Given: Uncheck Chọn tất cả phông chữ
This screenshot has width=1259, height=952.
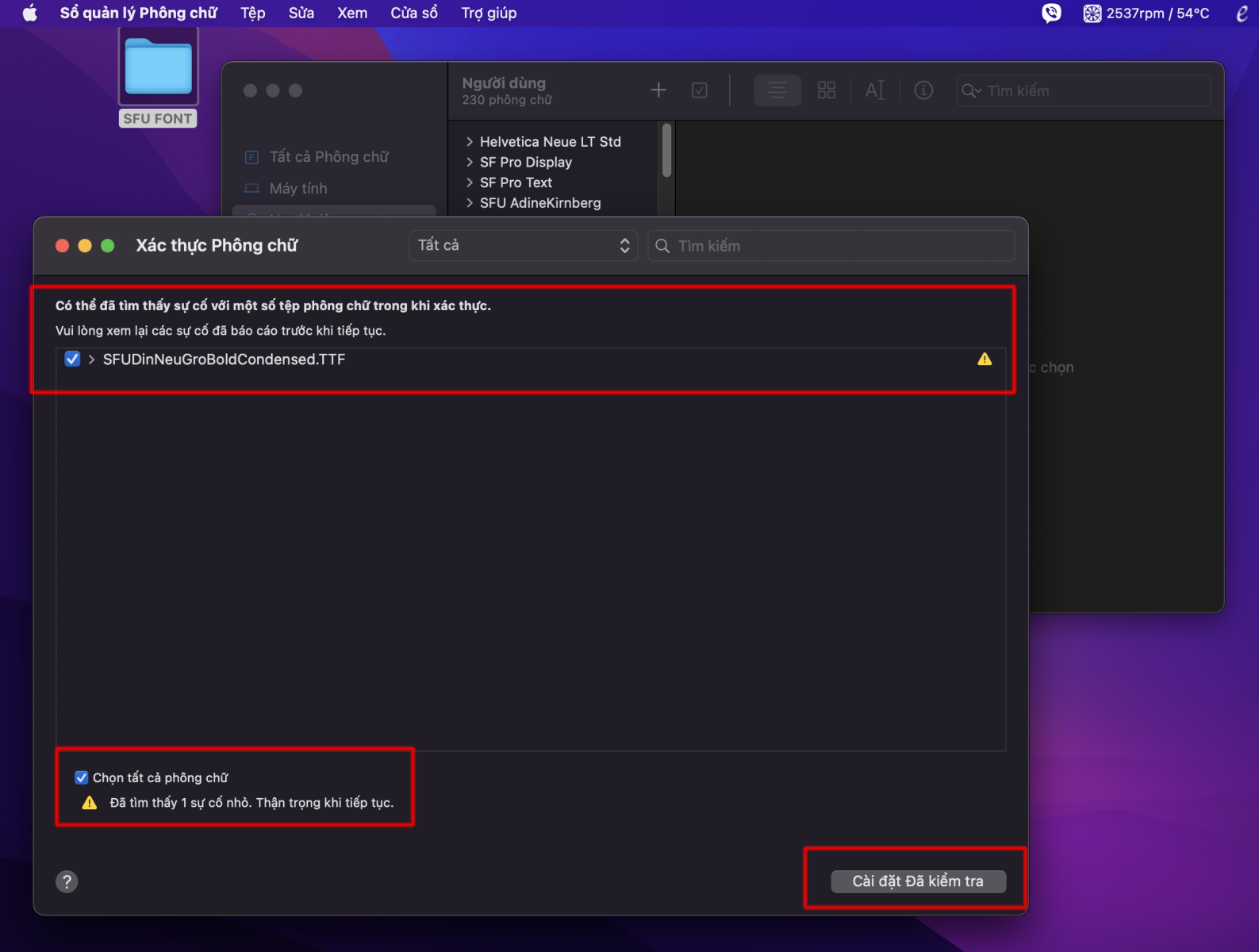Looking at the screenshot, I should (81, 777).
